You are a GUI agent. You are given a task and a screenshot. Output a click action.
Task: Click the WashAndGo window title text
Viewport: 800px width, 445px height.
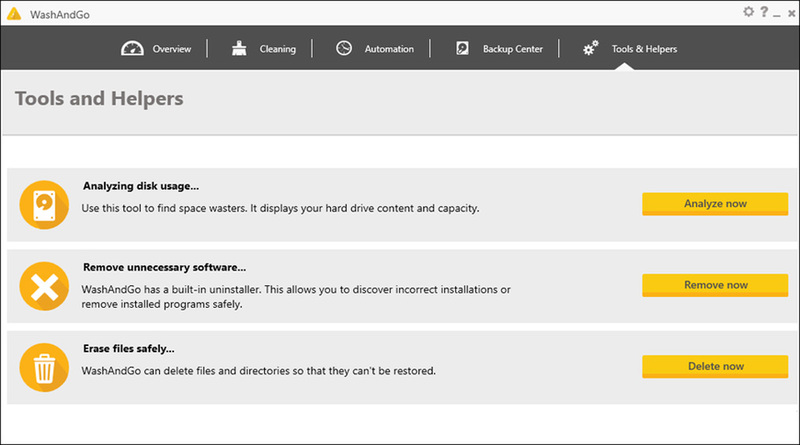[60, 15]
